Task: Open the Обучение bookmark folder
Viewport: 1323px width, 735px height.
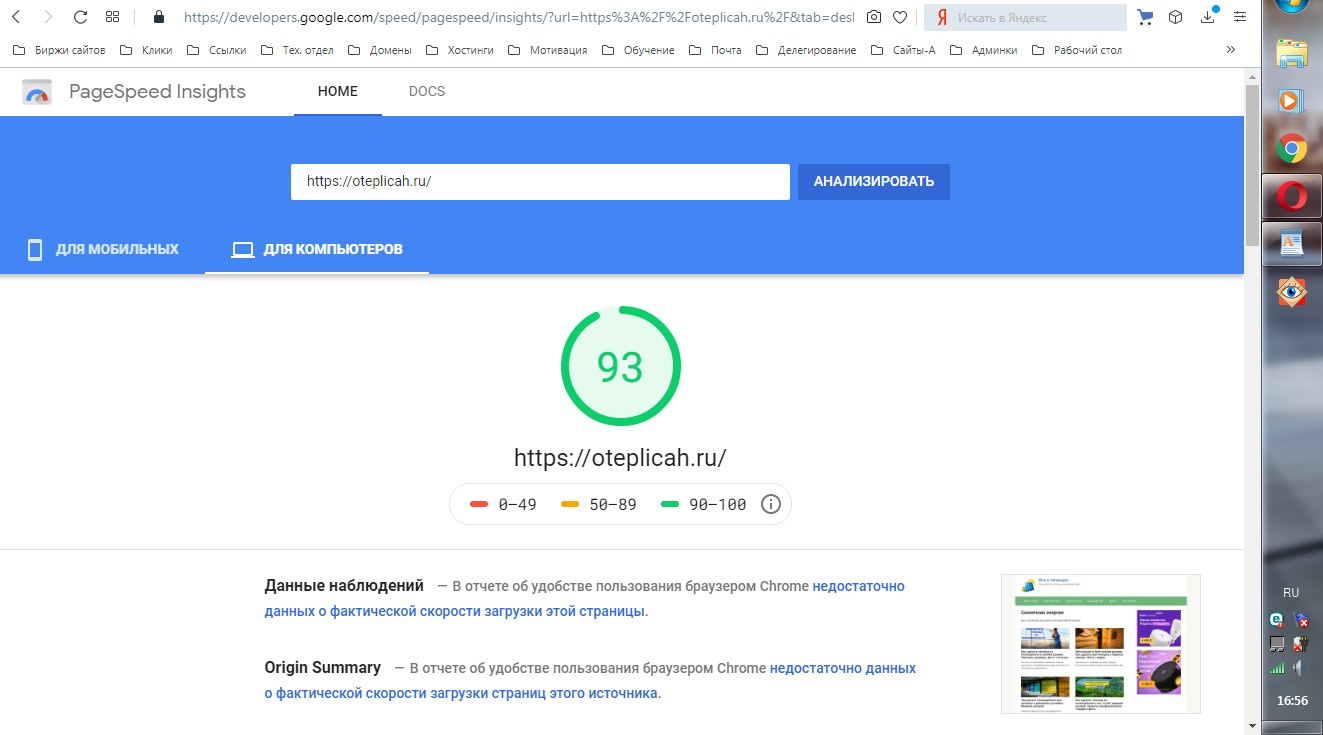Action: [x=638, y=50]
